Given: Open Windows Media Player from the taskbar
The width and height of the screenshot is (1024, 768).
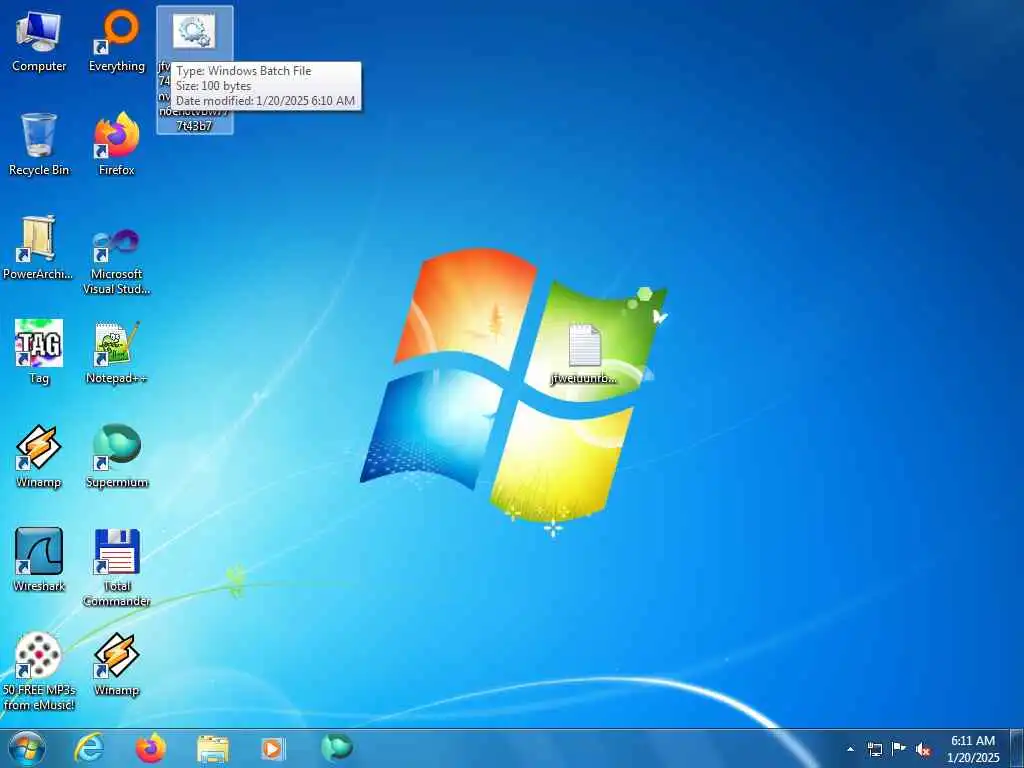Looking at the screenshot, I should [273, 748].
